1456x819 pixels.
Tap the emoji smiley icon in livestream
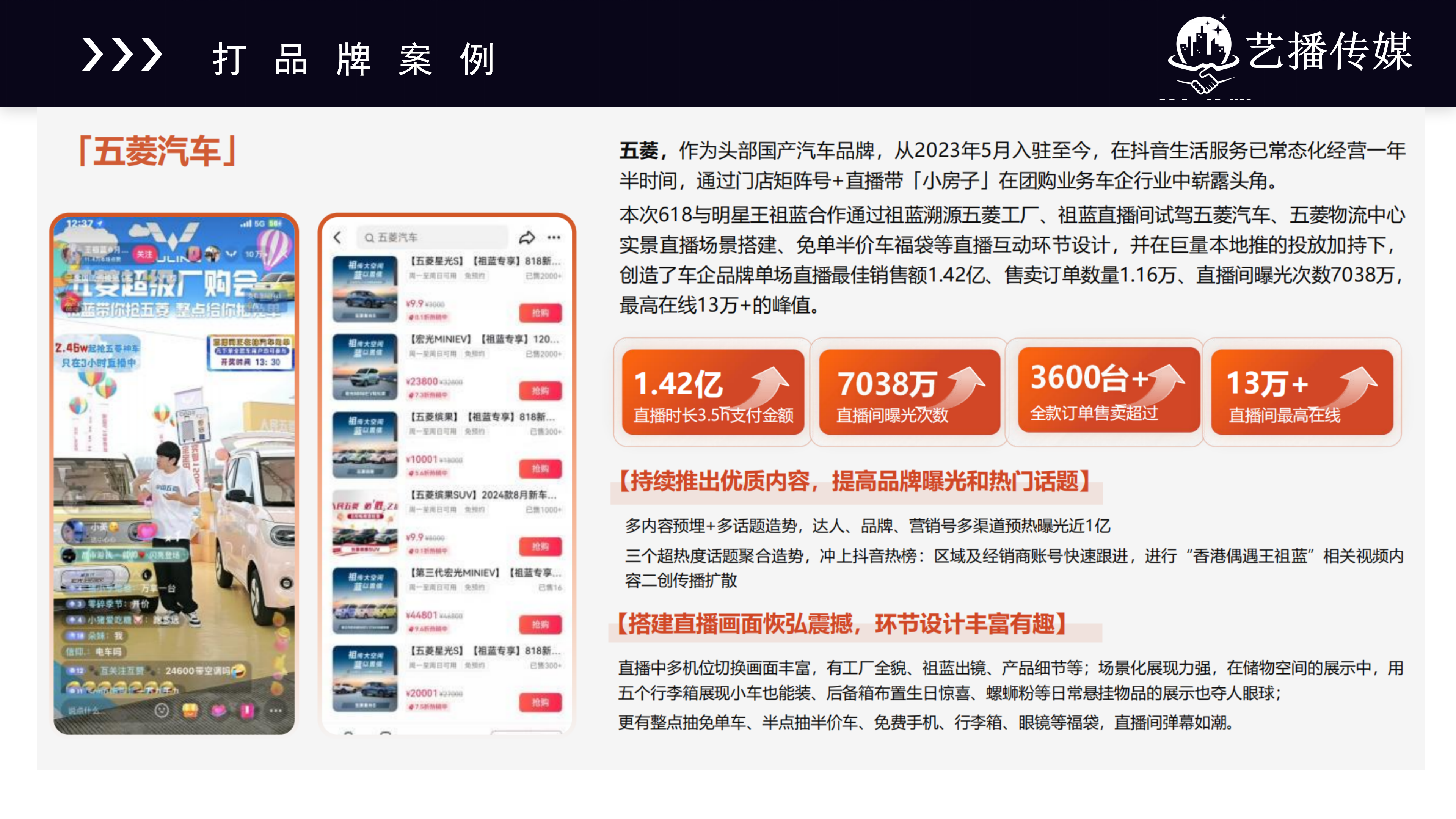pos(162,711)
